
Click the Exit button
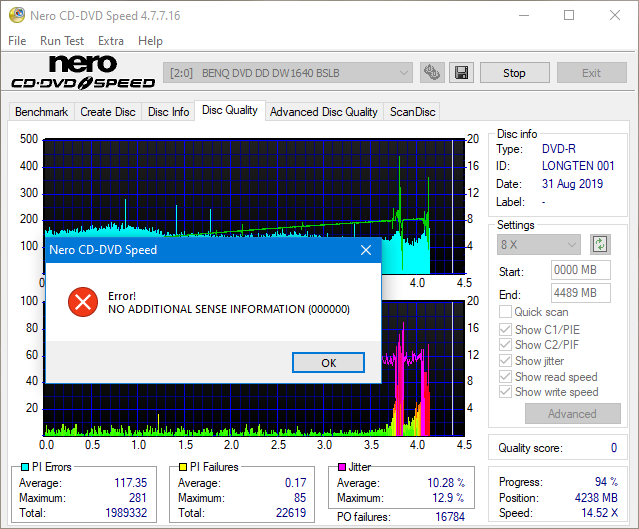[x=592, y=73]
